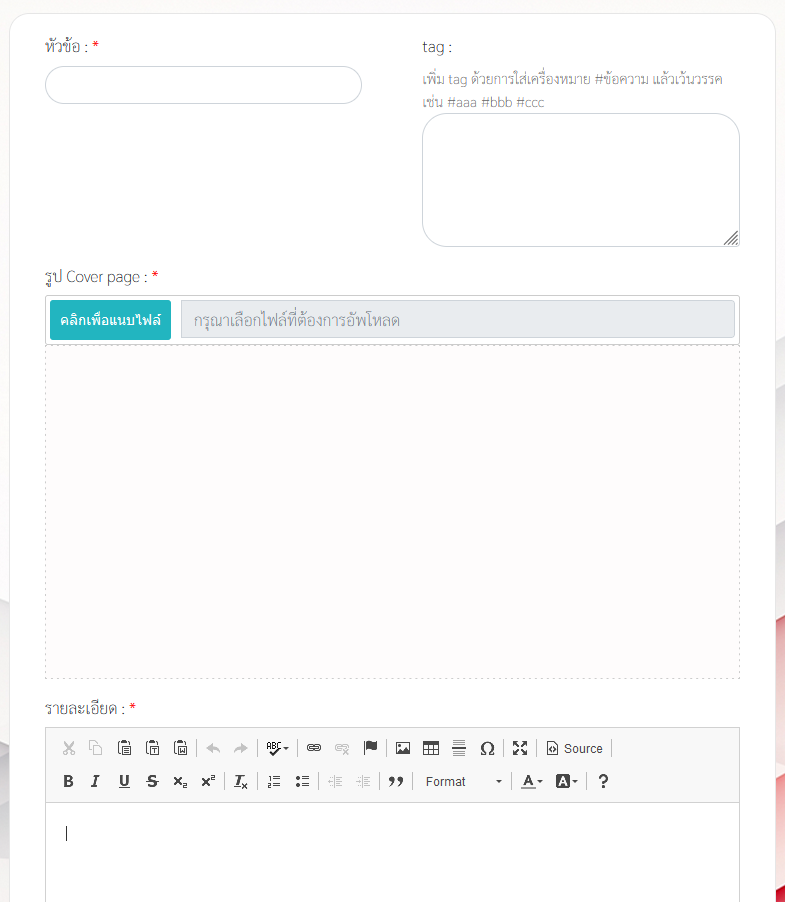Toggle strikethrough text formatting
785x902 pixels.
click(x=152, y=781)
